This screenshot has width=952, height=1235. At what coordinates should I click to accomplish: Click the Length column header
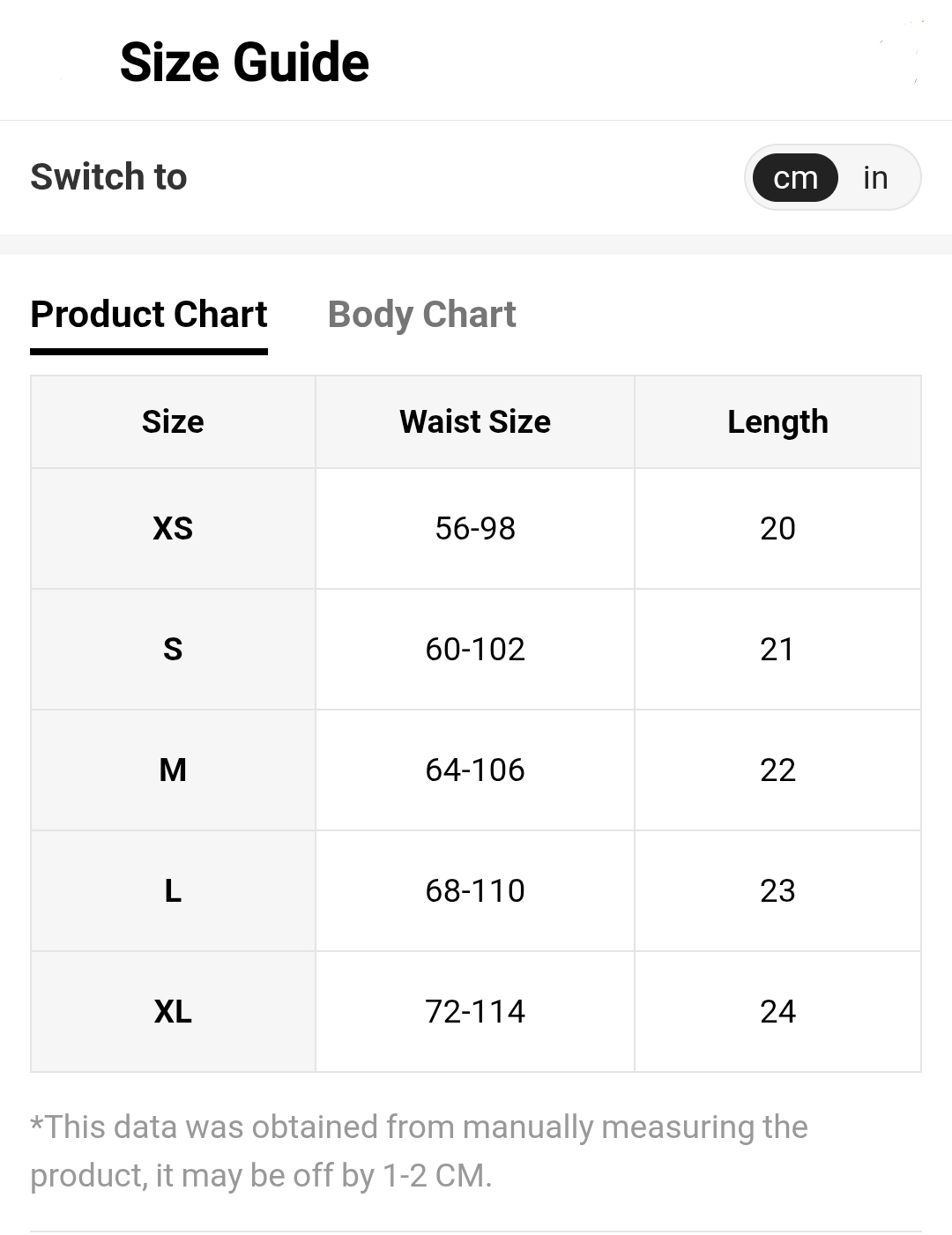pyautogui.click(x=777, y=421)
